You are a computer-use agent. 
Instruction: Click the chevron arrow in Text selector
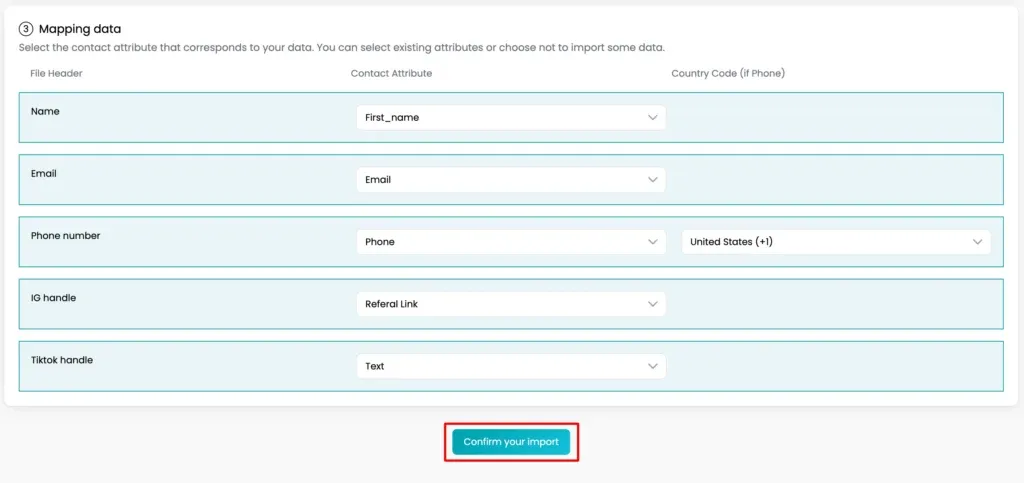click(652, 366)
